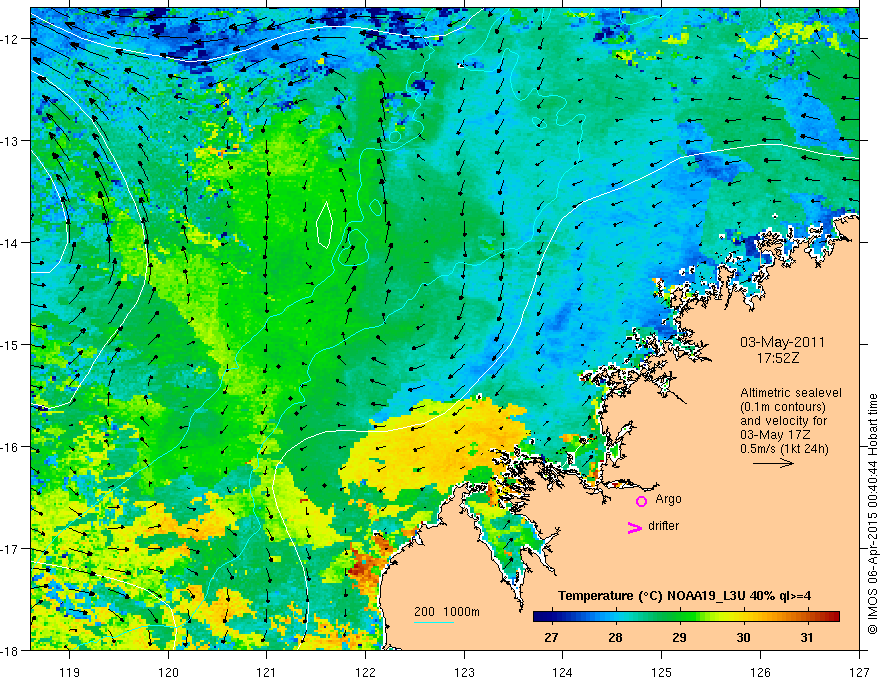Click latitude axis label -16
The width and height of the screenshot is (880, 680).
pyautogui.click(x=10, y=447)
